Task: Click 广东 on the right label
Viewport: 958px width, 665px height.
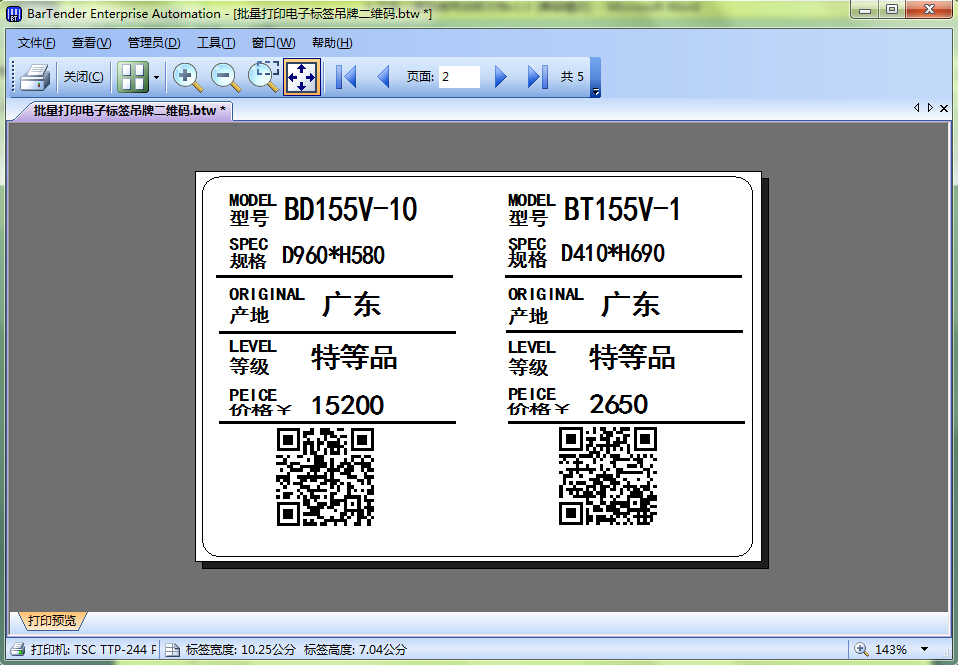Action: [631, 304]
